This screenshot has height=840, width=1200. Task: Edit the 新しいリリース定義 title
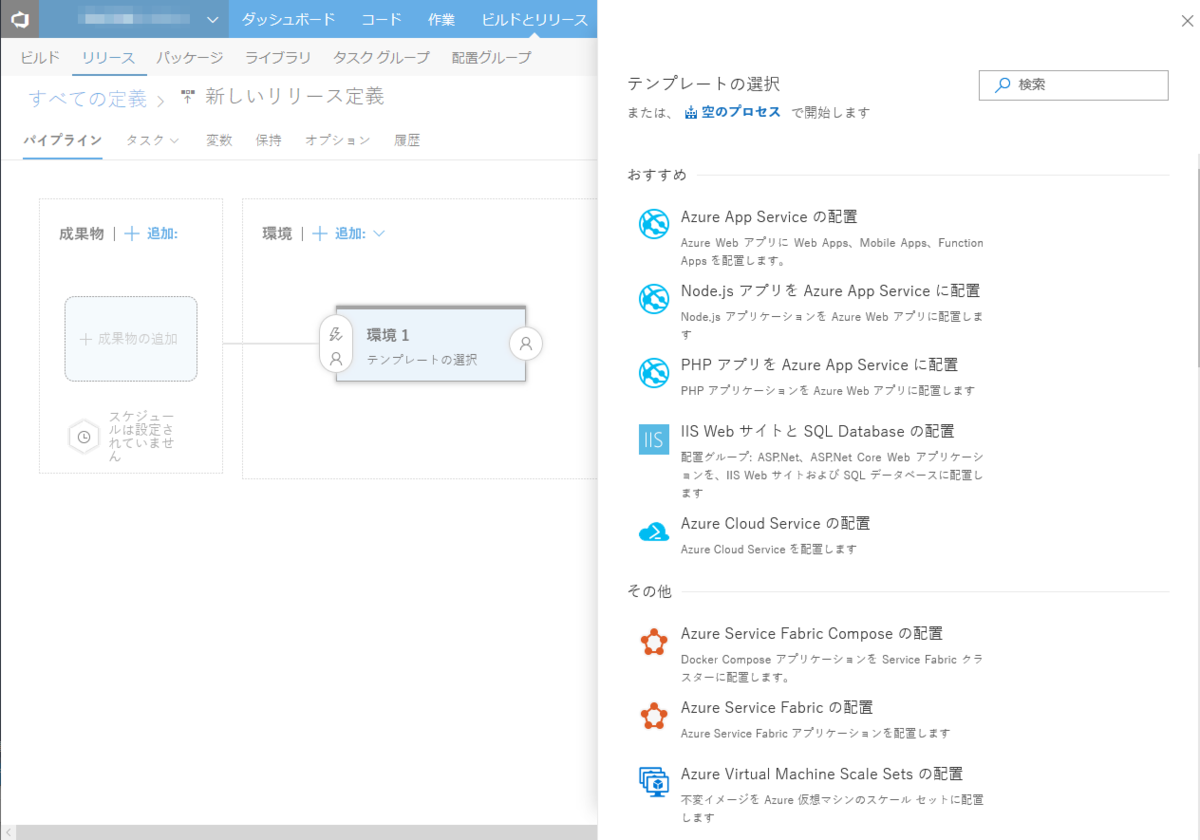[294, 97]
